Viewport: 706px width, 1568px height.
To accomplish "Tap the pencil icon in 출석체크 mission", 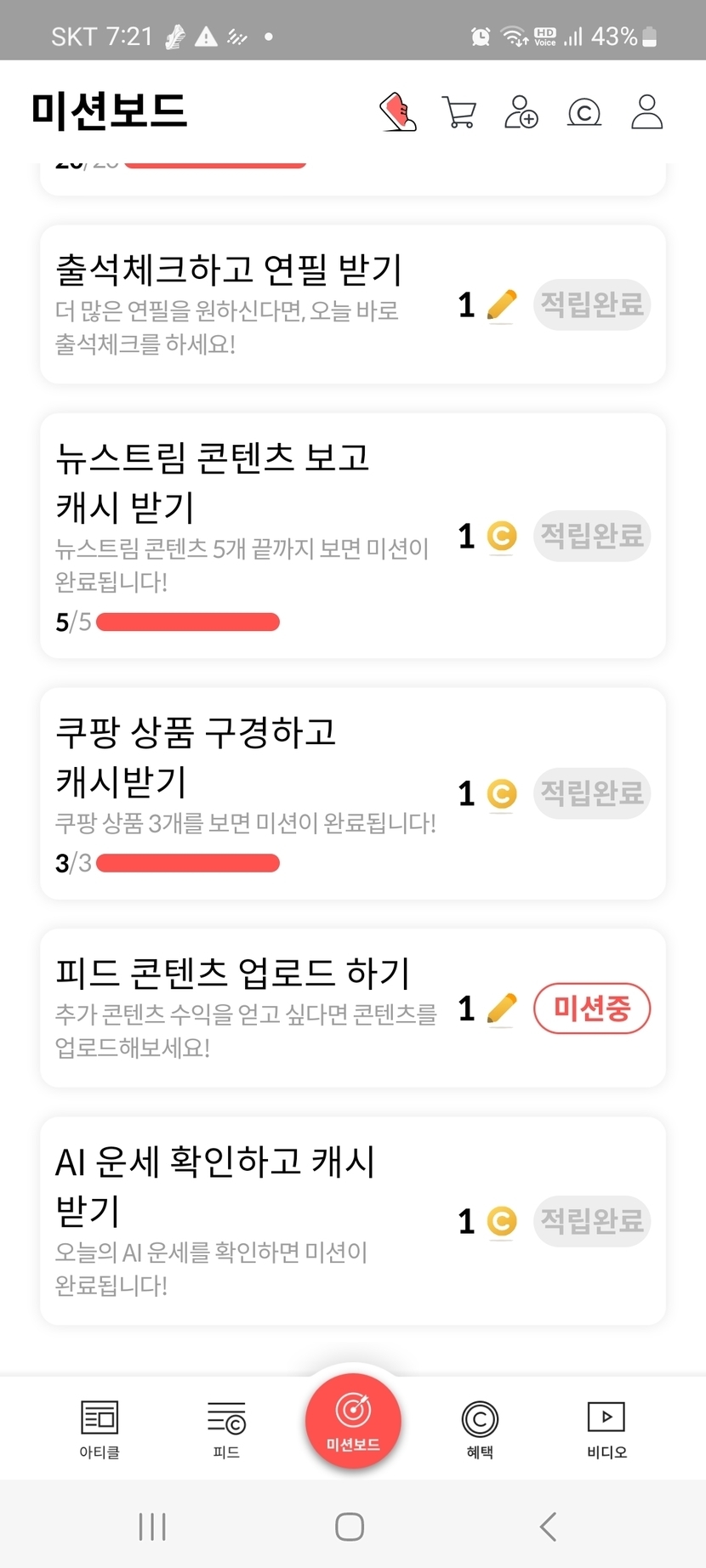I will pos(502,305).
